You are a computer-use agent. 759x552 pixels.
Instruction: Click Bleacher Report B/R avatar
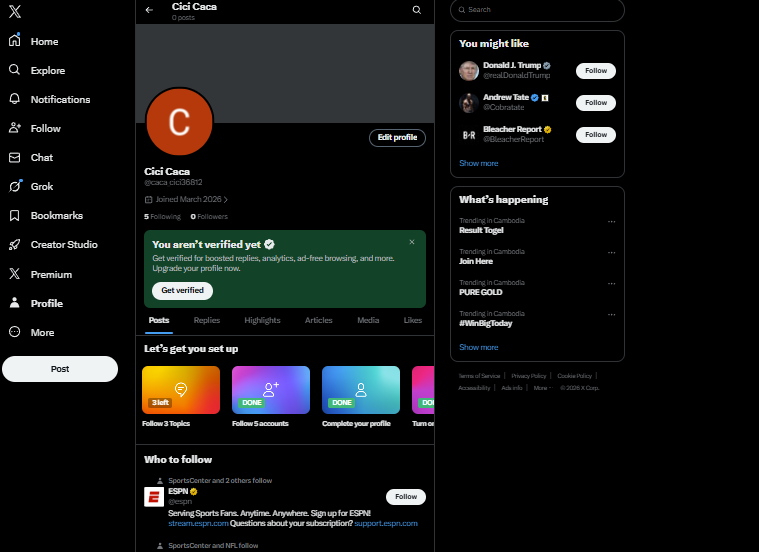pos(469,135)
